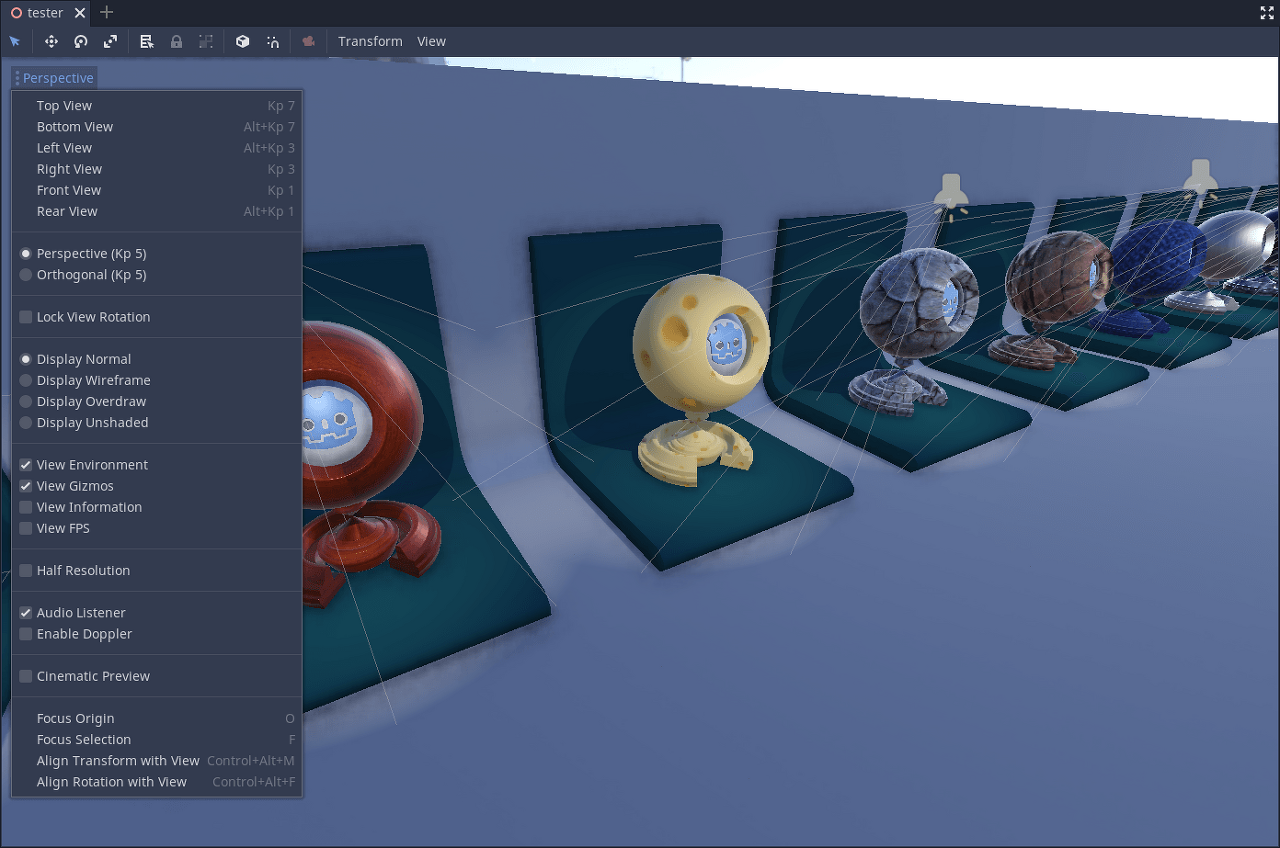
Task: Click the group children unselectable icon
Action: (206, 41)
